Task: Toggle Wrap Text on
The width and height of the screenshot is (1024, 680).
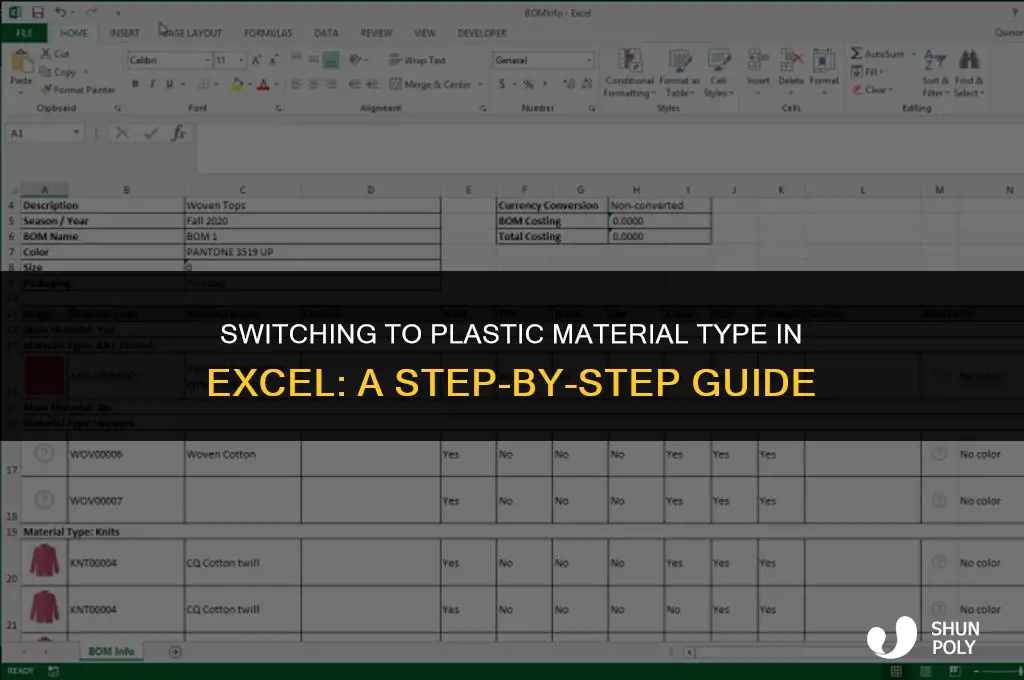Action: 417,60
